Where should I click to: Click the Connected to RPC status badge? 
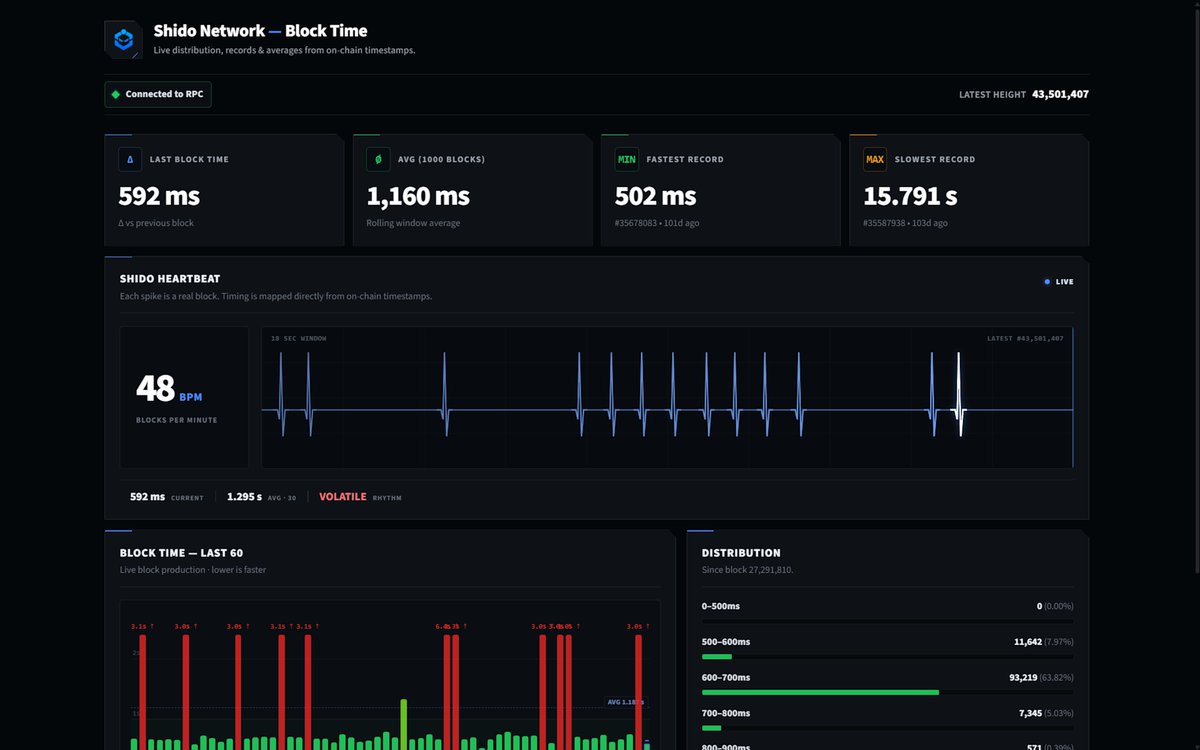[158, 94]
